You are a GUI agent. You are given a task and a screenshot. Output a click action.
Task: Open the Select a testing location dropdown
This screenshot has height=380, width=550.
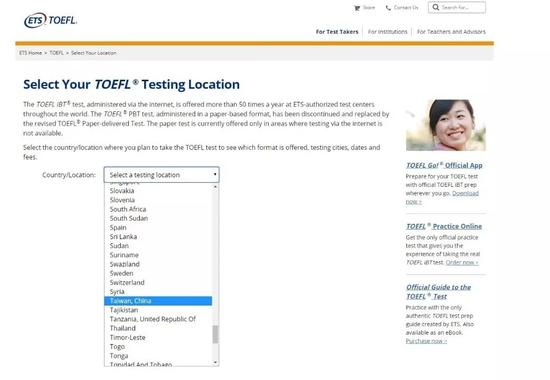(162, 175)
